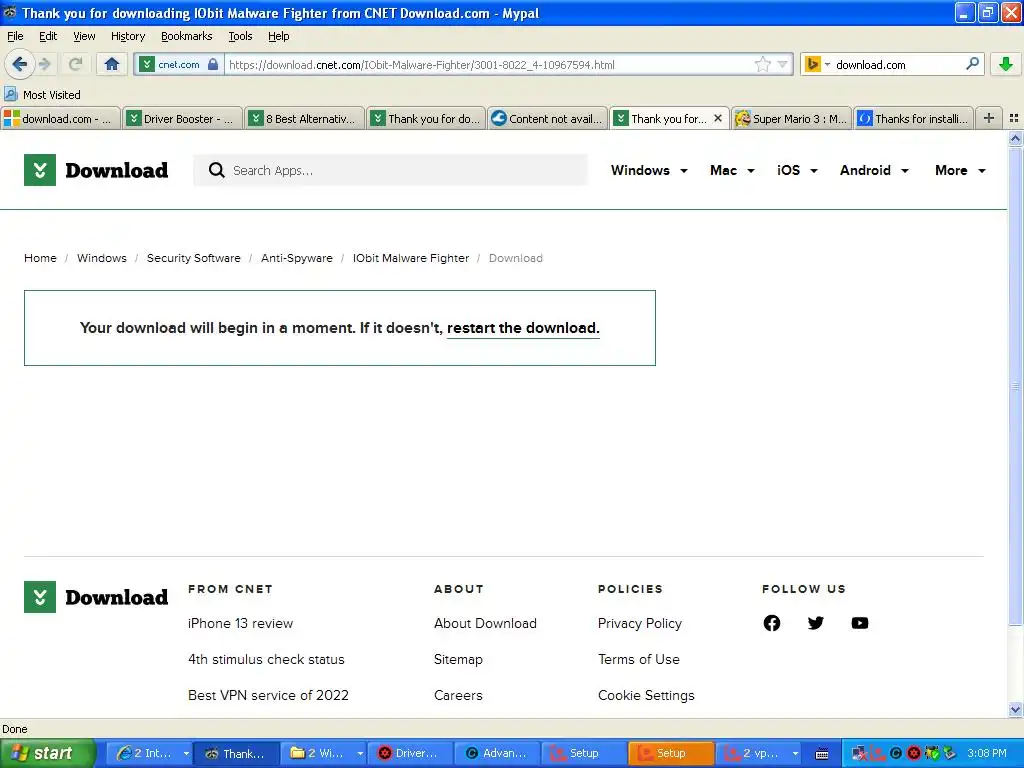
Task: Open the Edit menu
Action: pos(48,36)
